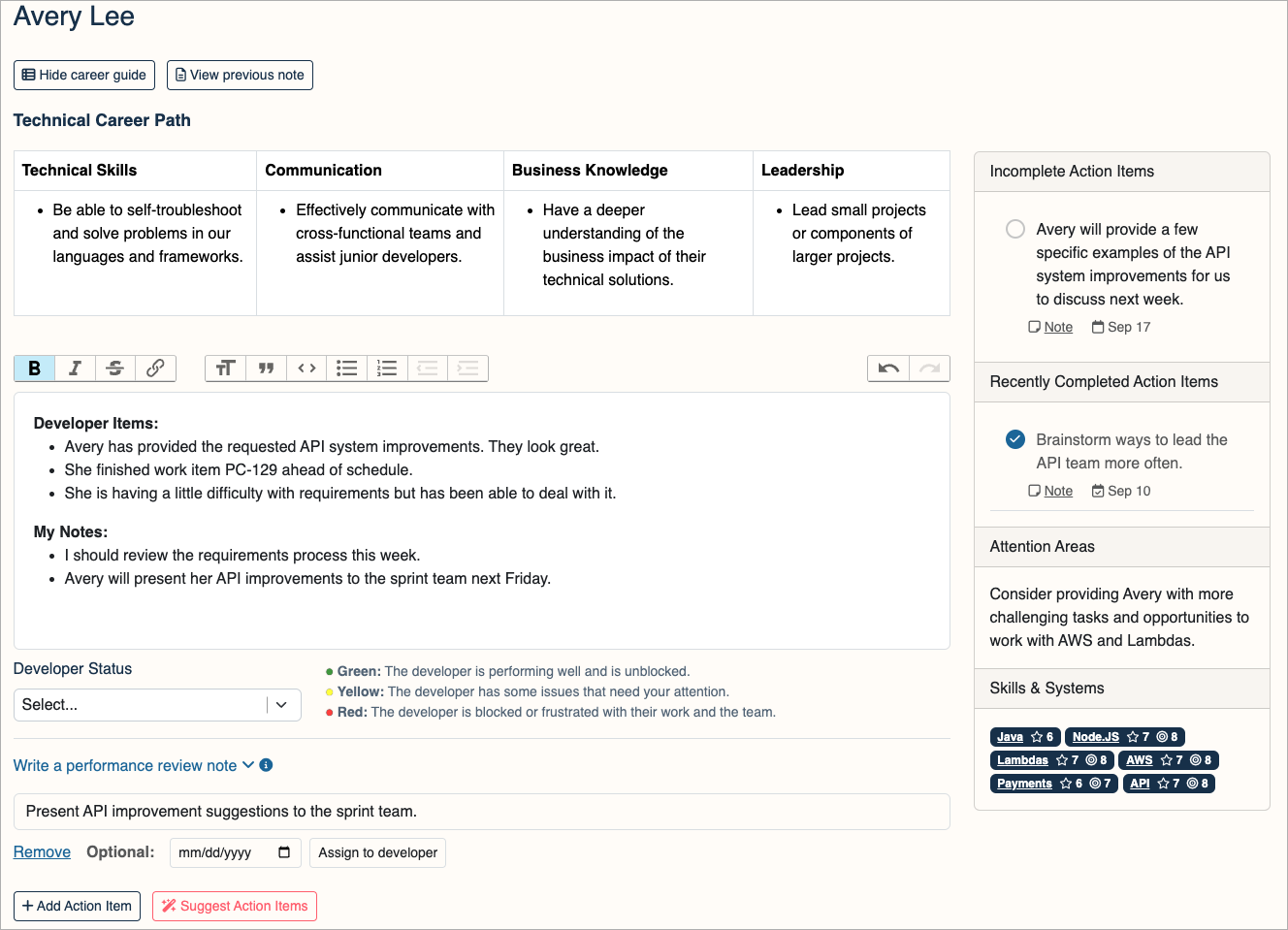Create a bulleted list
This screenshot has height=930, width=1288.
346,369
